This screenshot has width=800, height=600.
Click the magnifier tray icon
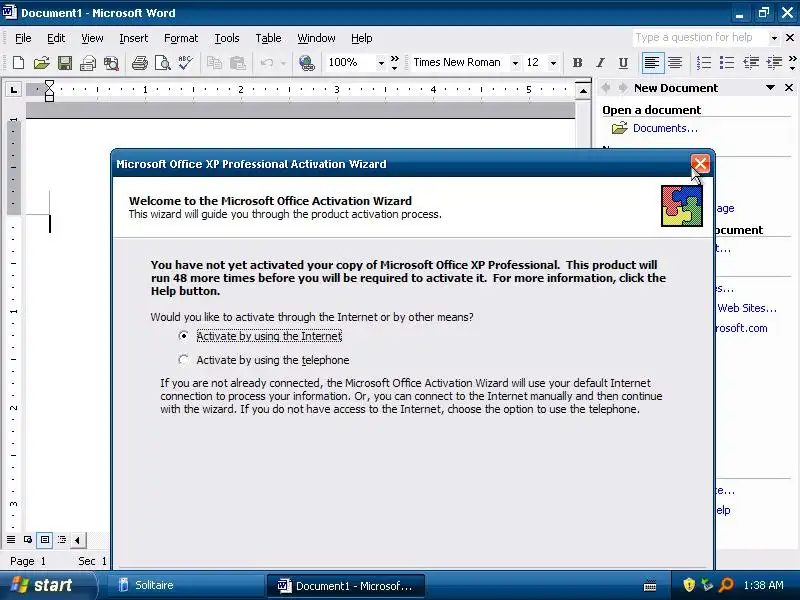pos(726,585)
